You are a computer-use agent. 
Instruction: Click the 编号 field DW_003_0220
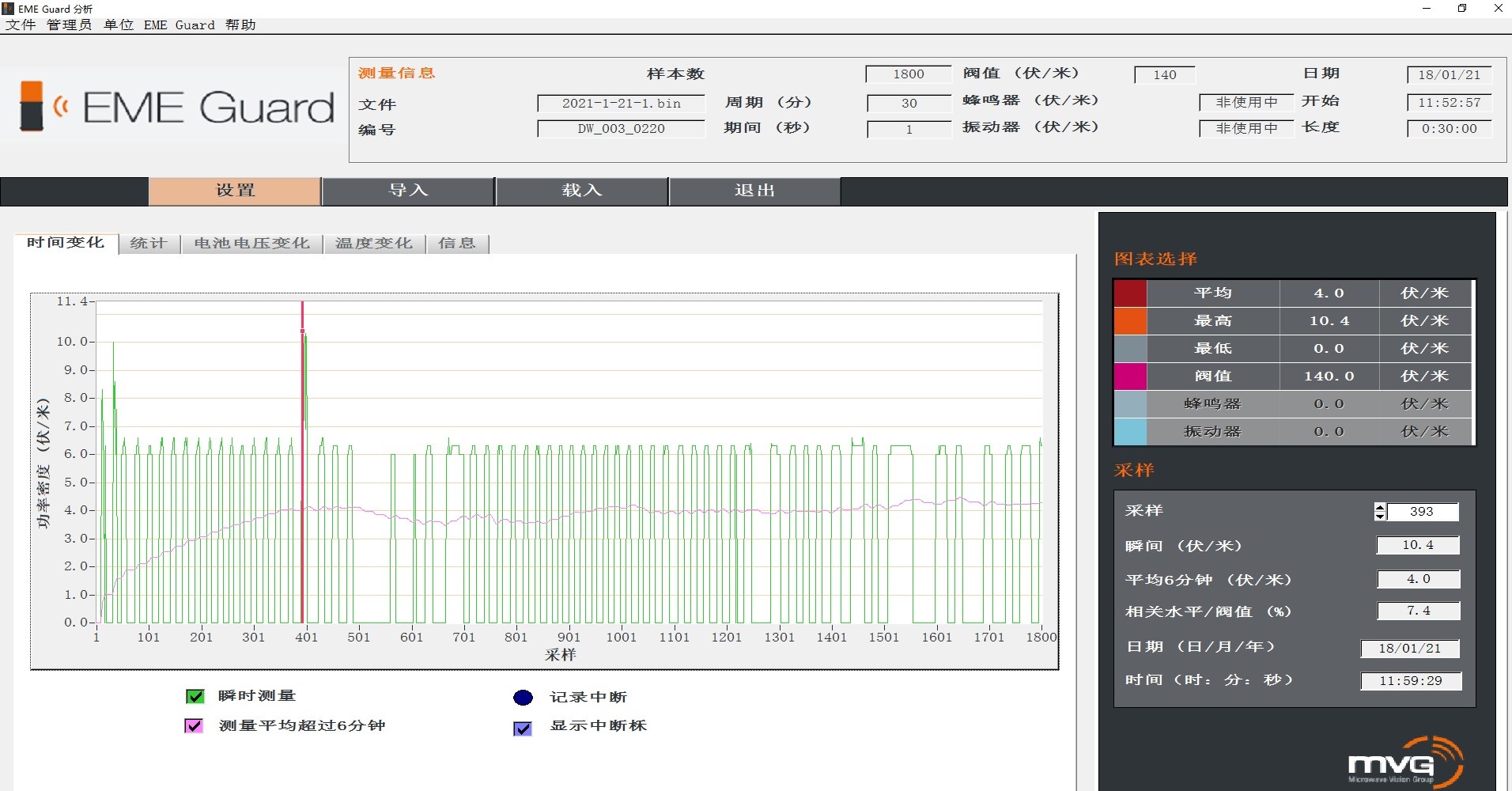click(x=621, y=129)
